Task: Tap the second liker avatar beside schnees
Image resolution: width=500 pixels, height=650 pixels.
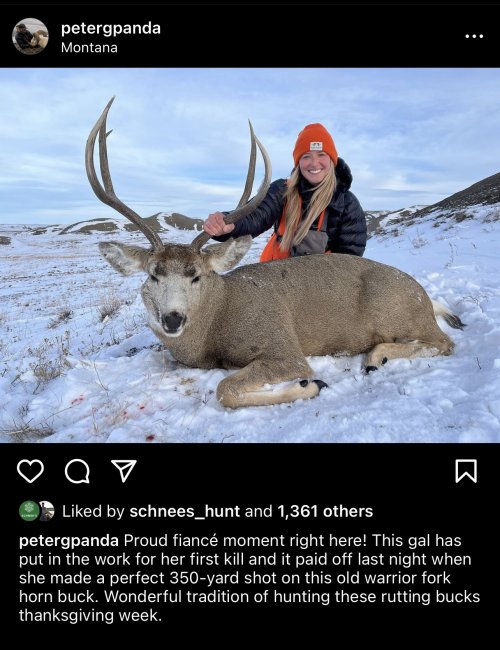Action: tap(46, 511)
